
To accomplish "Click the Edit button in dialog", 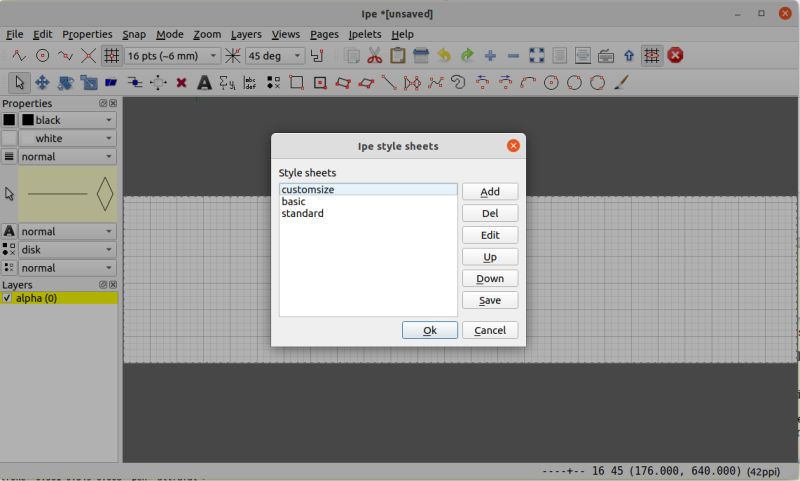I will click(x=490, y=235).
